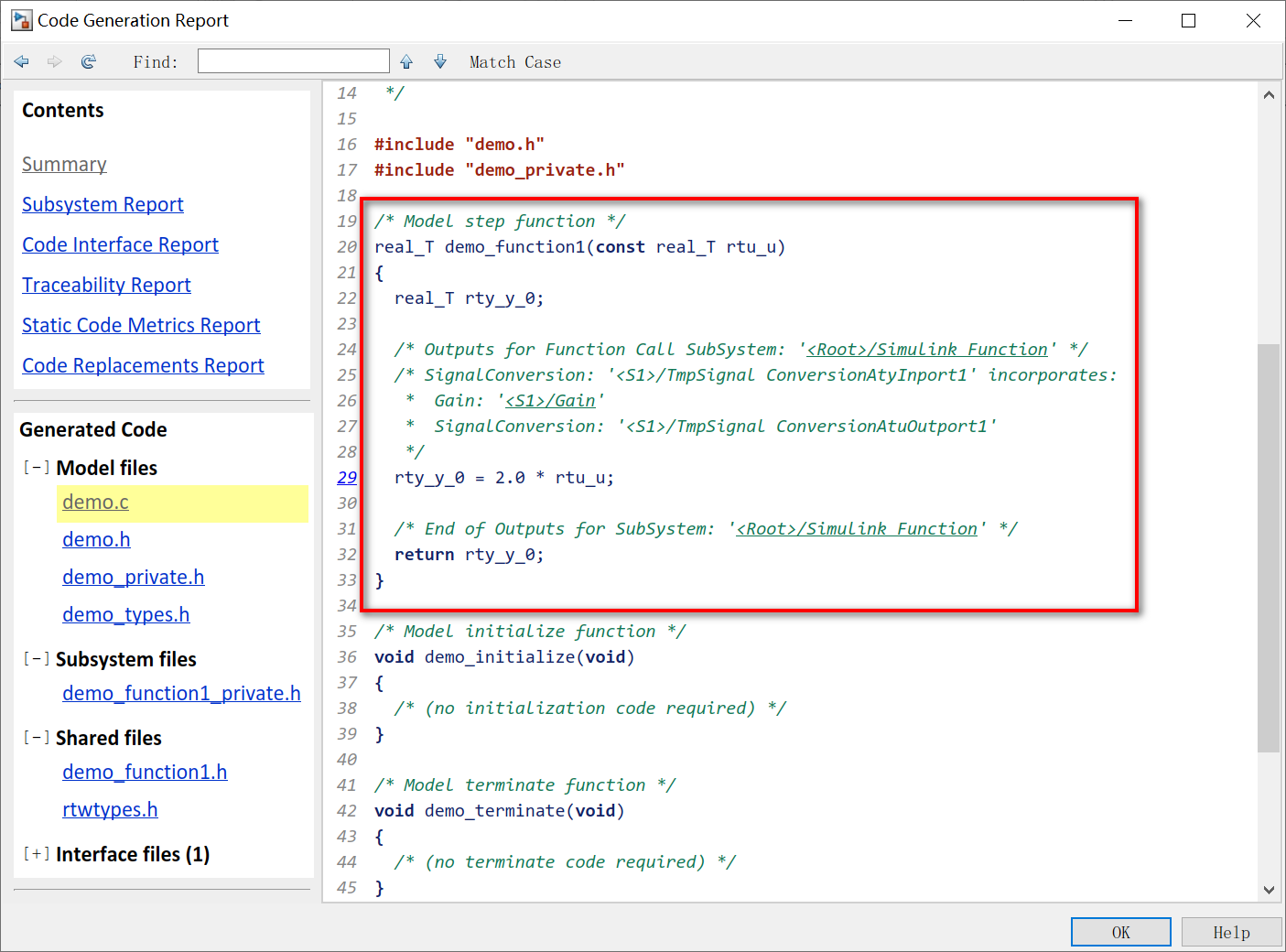
Task: Click the line number 29 link
Action: pos(347,477)
